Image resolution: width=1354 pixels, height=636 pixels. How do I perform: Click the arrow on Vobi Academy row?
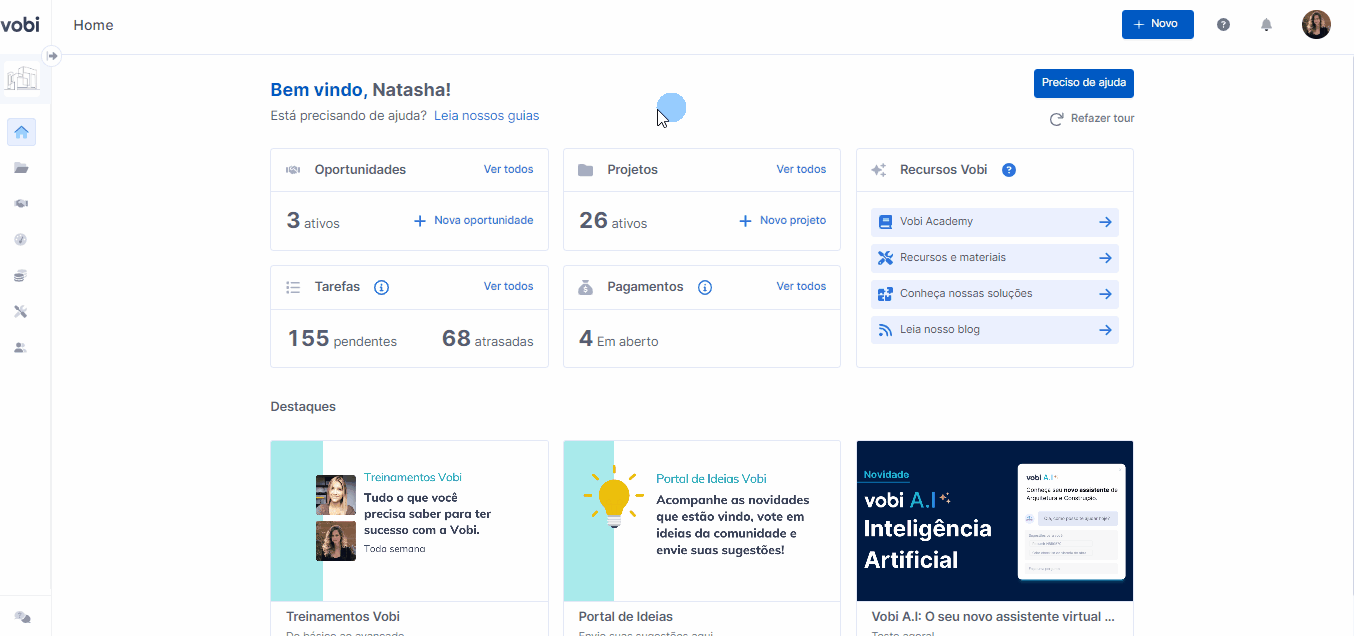[1105, 222]
